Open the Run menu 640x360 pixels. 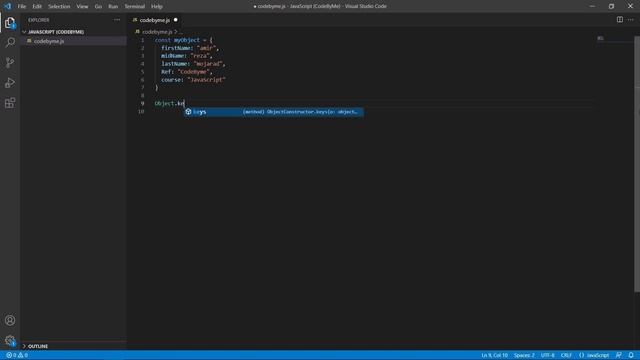point(113,6)
